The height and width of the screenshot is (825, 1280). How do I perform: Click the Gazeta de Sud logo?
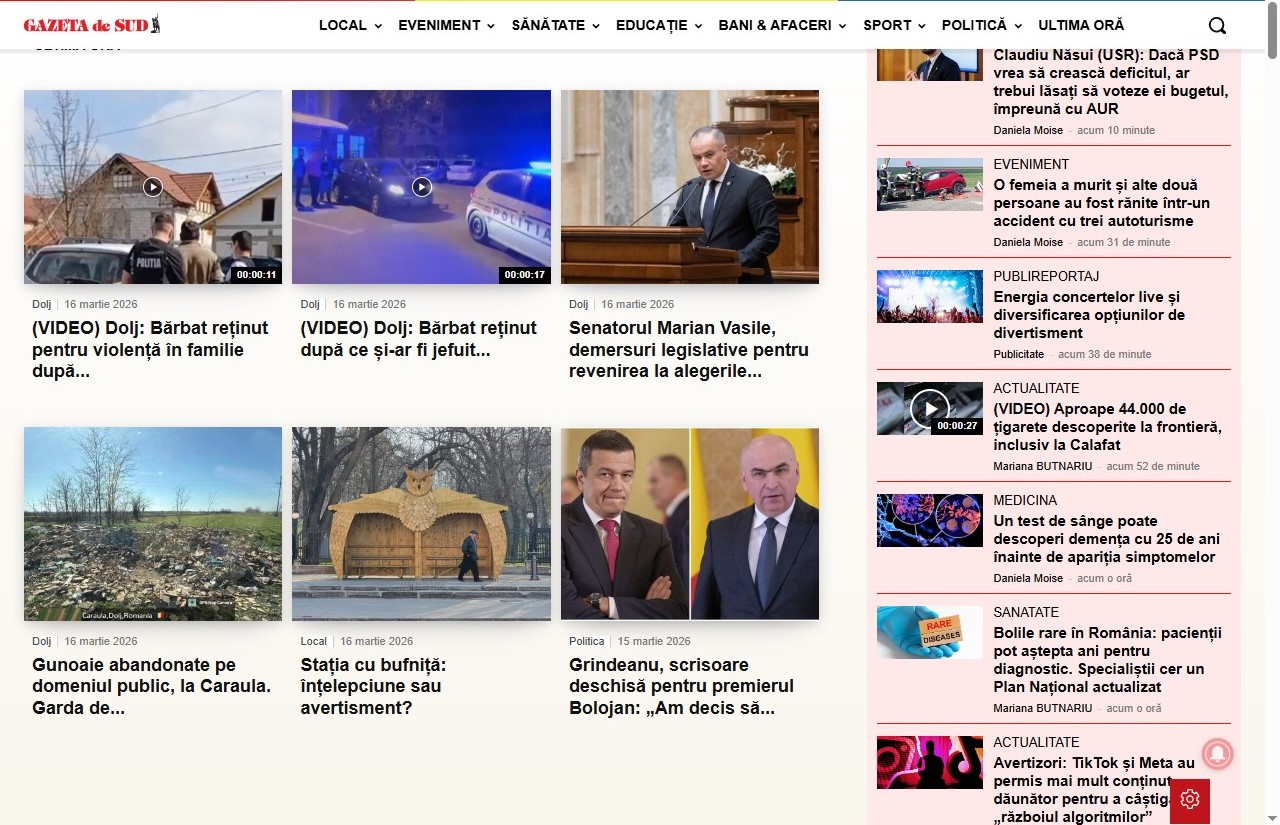(91, 25)
